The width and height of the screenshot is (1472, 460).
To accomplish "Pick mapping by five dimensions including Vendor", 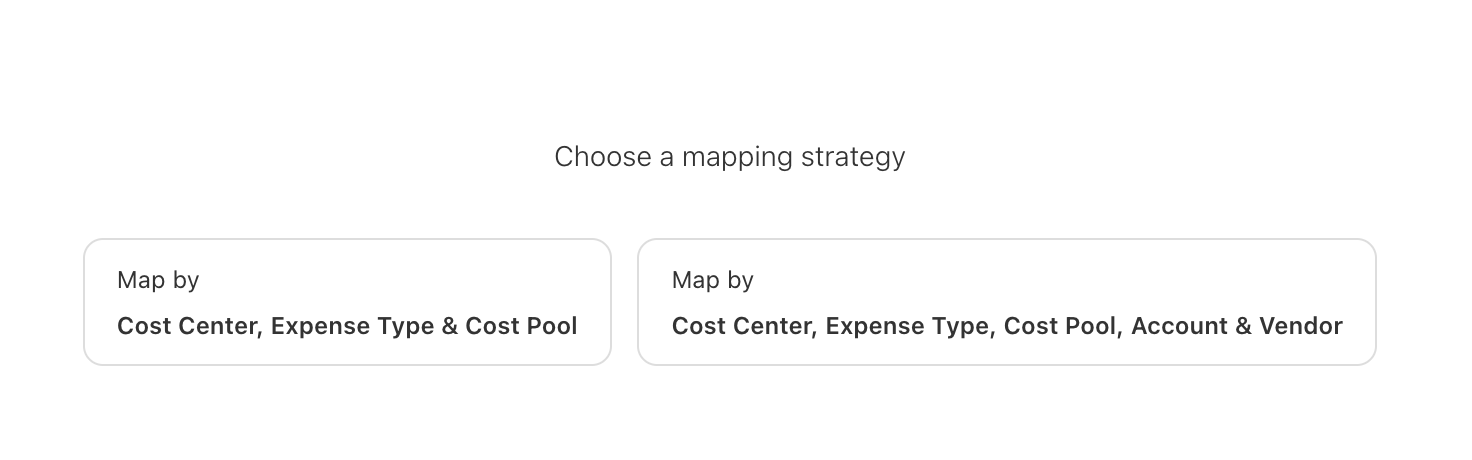I will click(x=1006, y=302).
